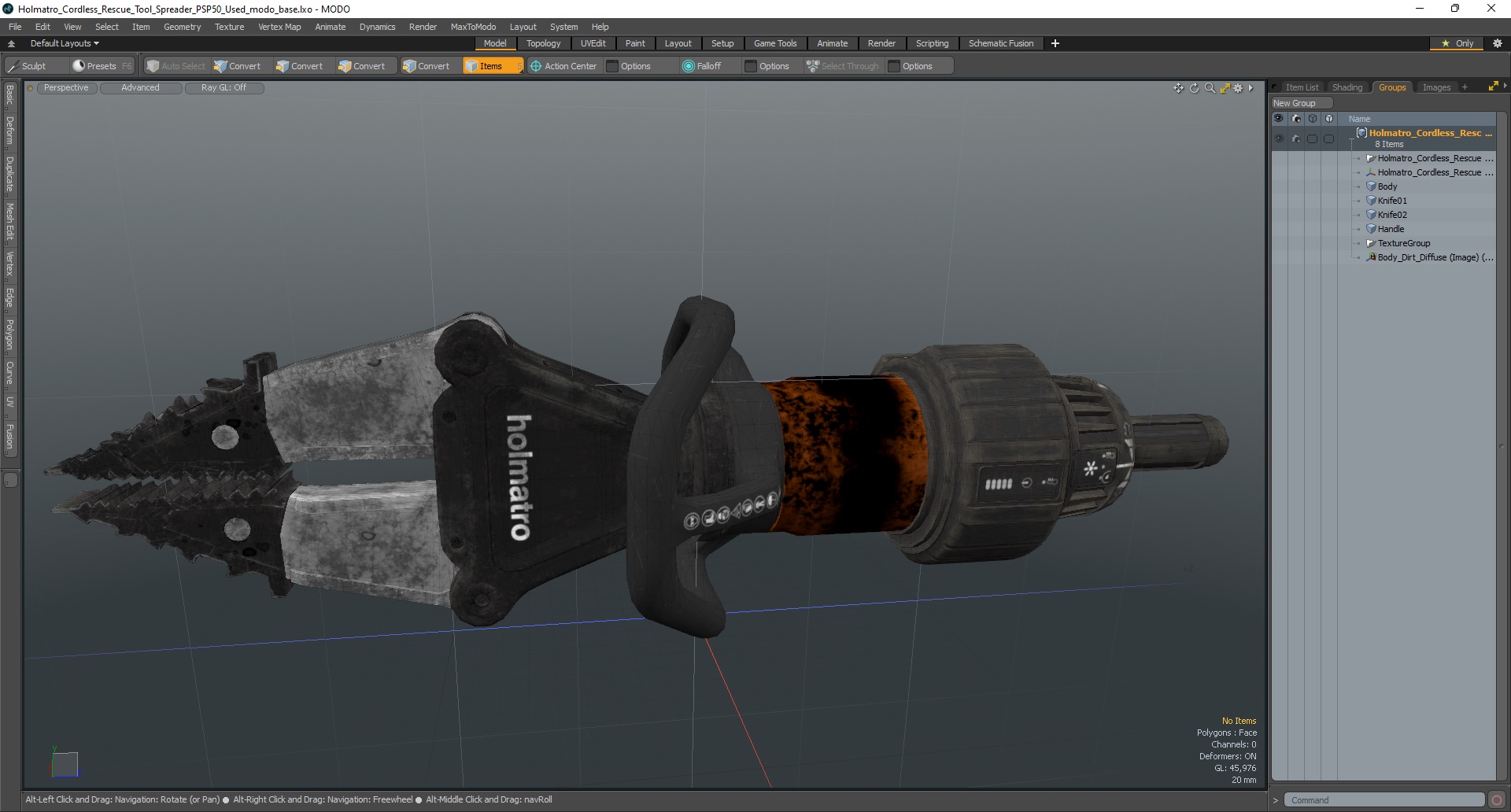The image size is (1511, 812).
Task: Click the home arrow beside Default Layouts
Action: 11,43
